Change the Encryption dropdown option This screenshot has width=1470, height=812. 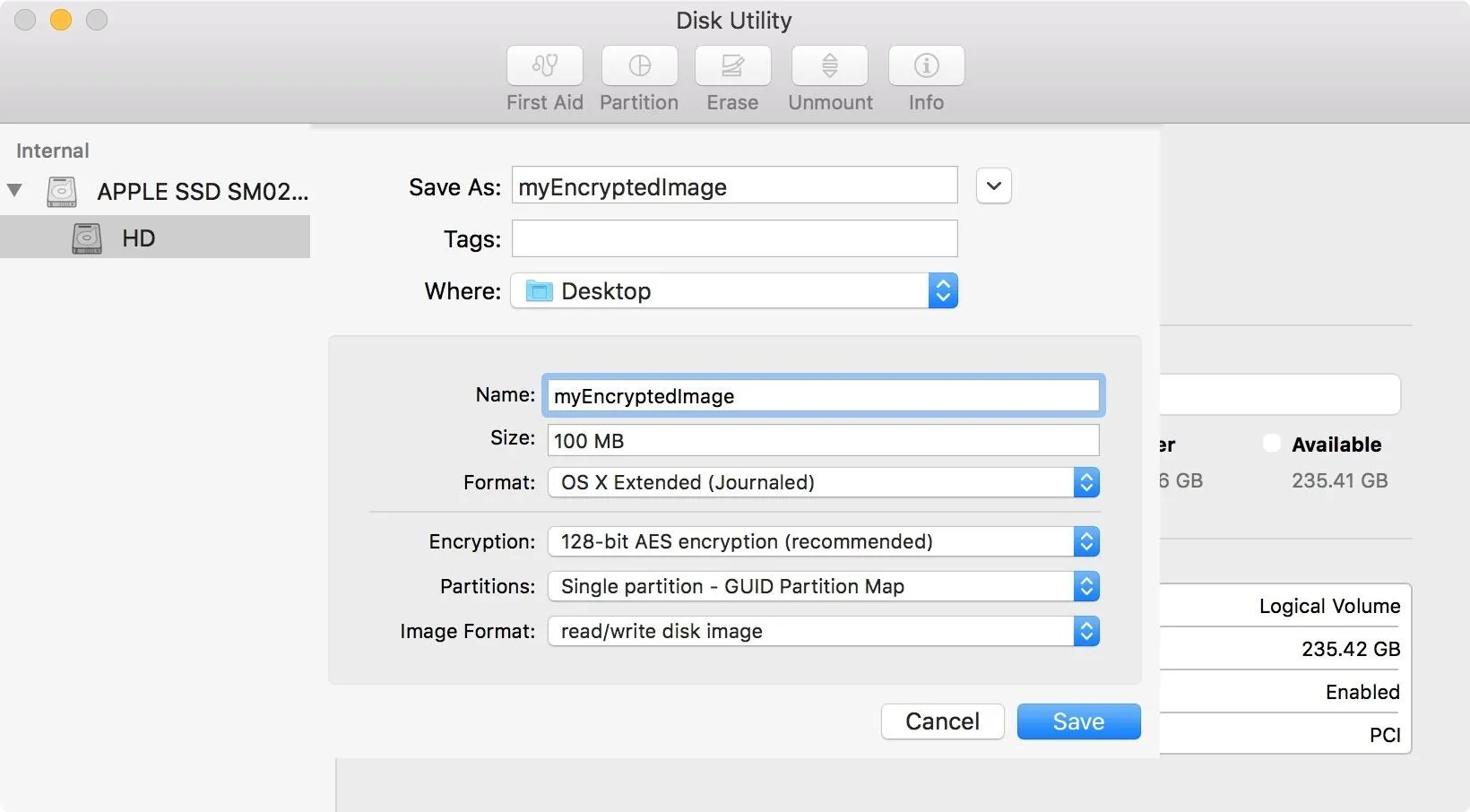[824, 541]
